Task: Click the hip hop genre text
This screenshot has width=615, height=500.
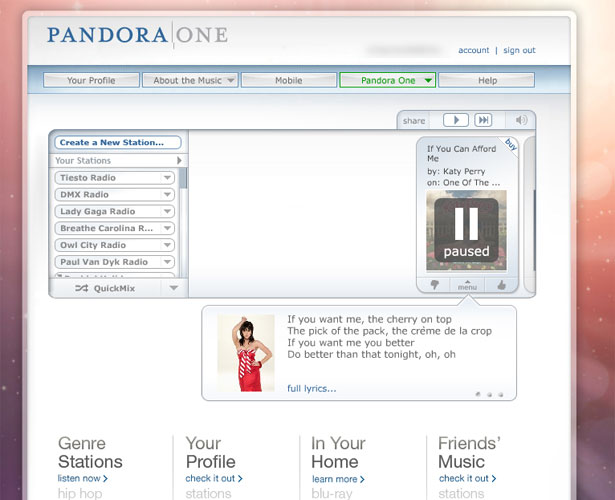Action: [80, 493]
